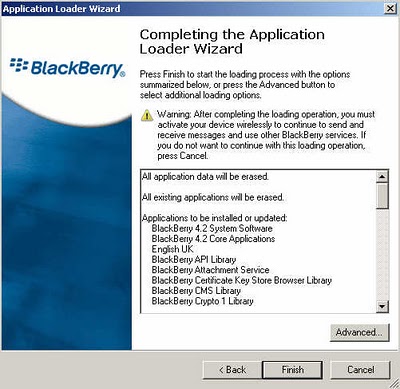Image resolution: width=400 pixels, height=389 pixels.
Task: Click "Applications to be installed or updated:" heading
Action: tap(214, 218)
